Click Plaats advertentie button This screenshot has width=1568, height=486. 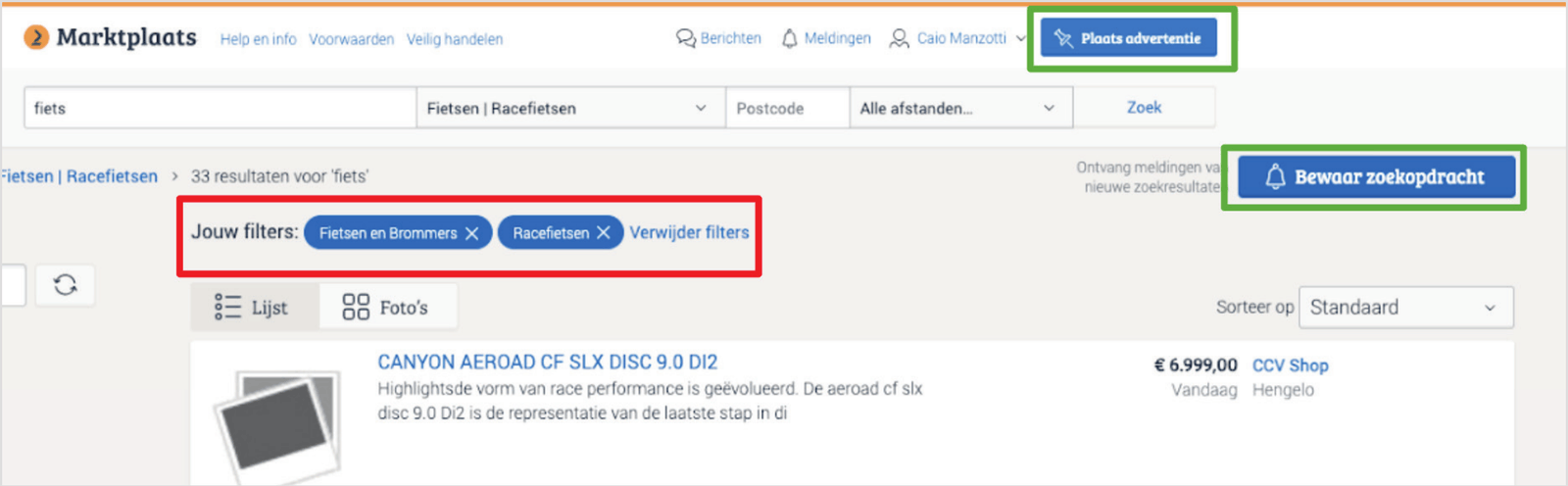tap(1129, 38)
